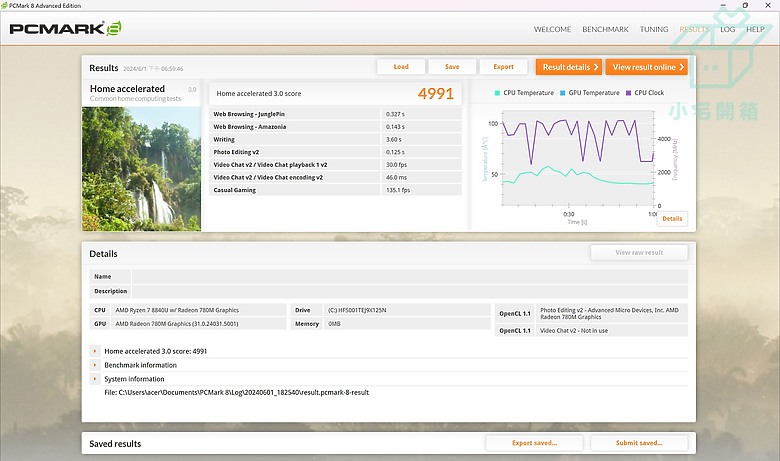This screenshot has height=461, width=780.
Task: Click the Load button
Action: point(401,67)
